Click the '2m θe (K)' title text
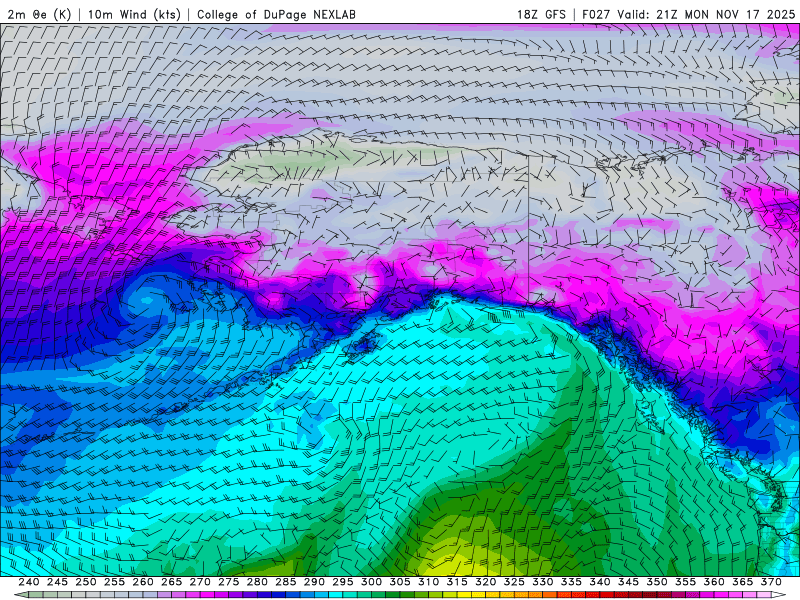 tap(39, 14)
